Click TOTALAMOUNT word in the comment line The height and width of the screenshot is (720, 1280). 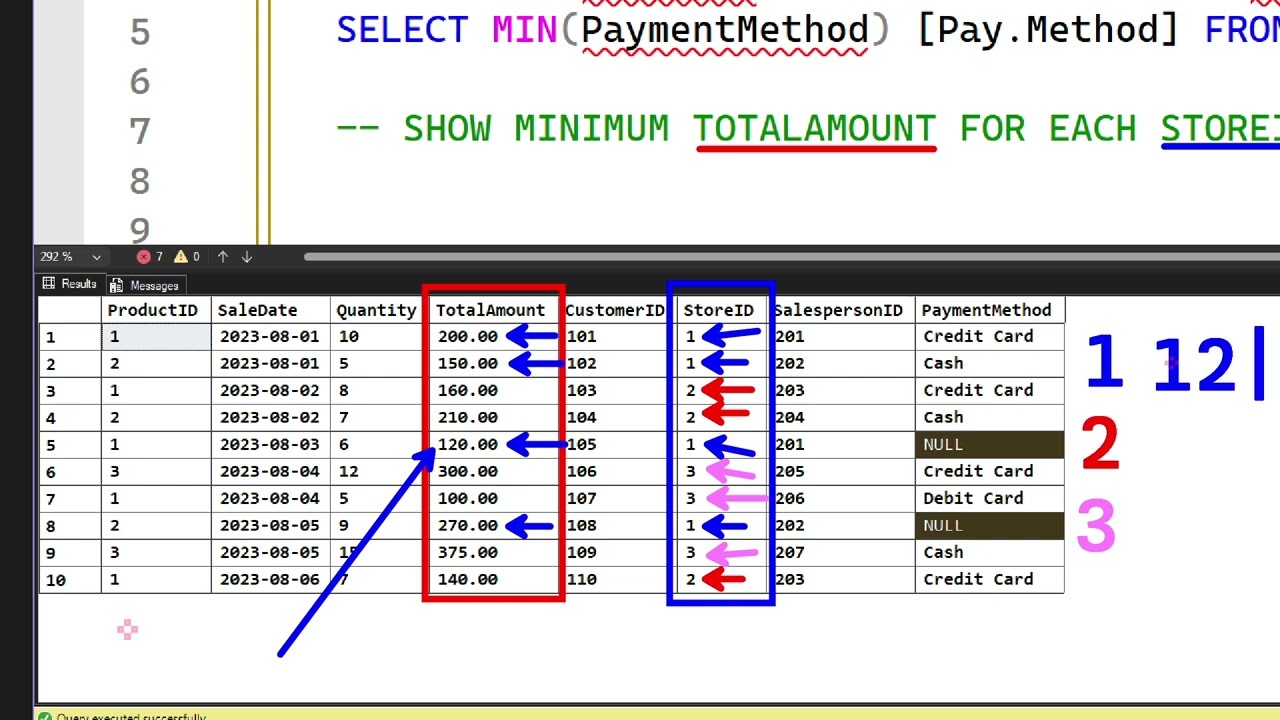tap(814, 129)
